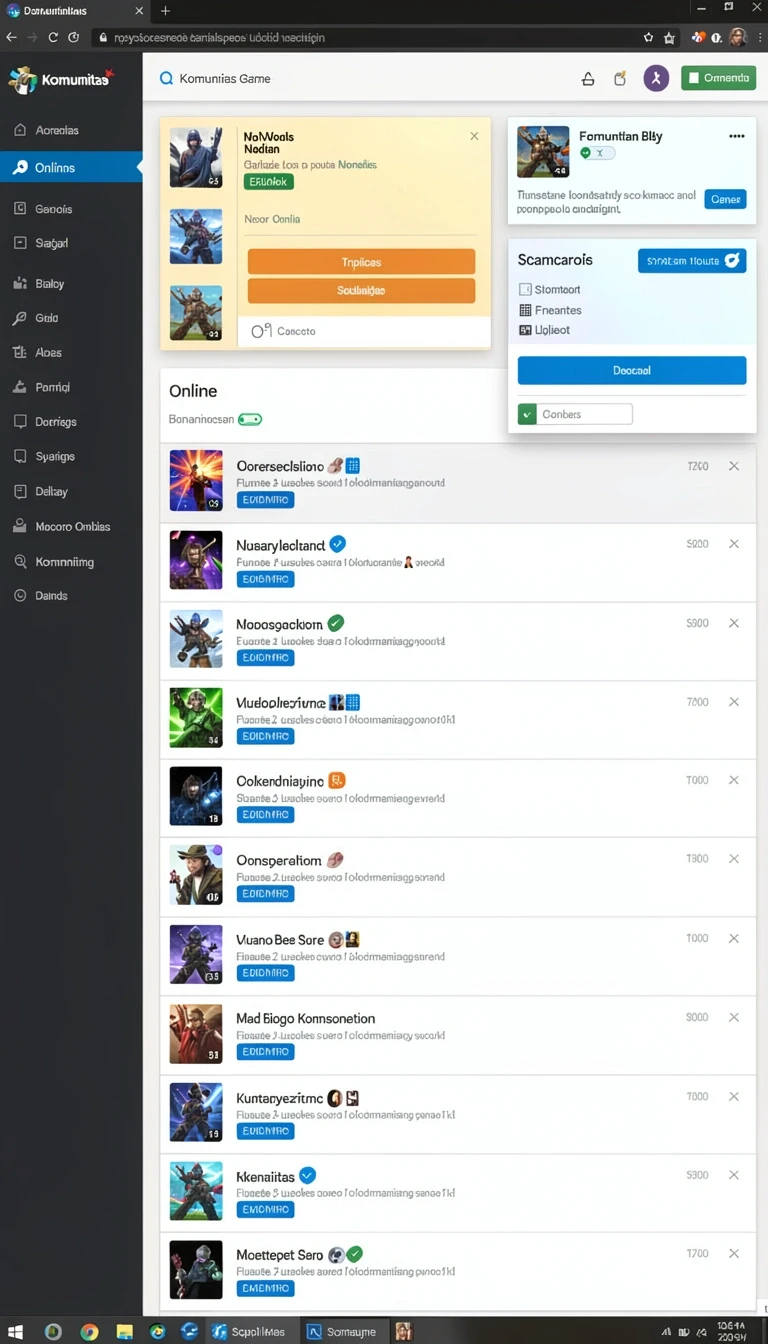Click the Deliay sidebar icon
Viewport: 768px width, 1344px height.
pos(19,491)
